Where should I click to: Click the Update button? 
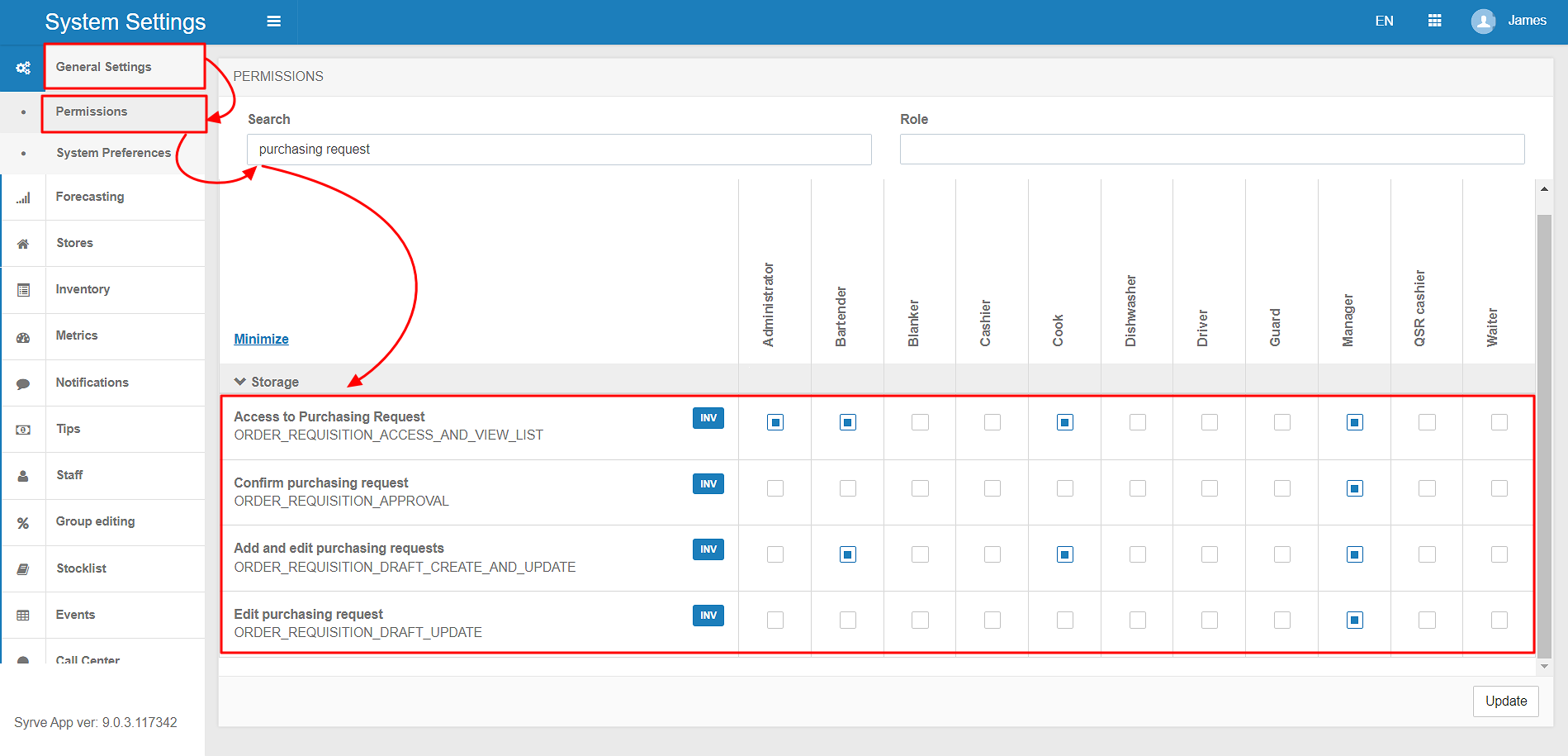pyautogui.click(x=1505, y=701)
